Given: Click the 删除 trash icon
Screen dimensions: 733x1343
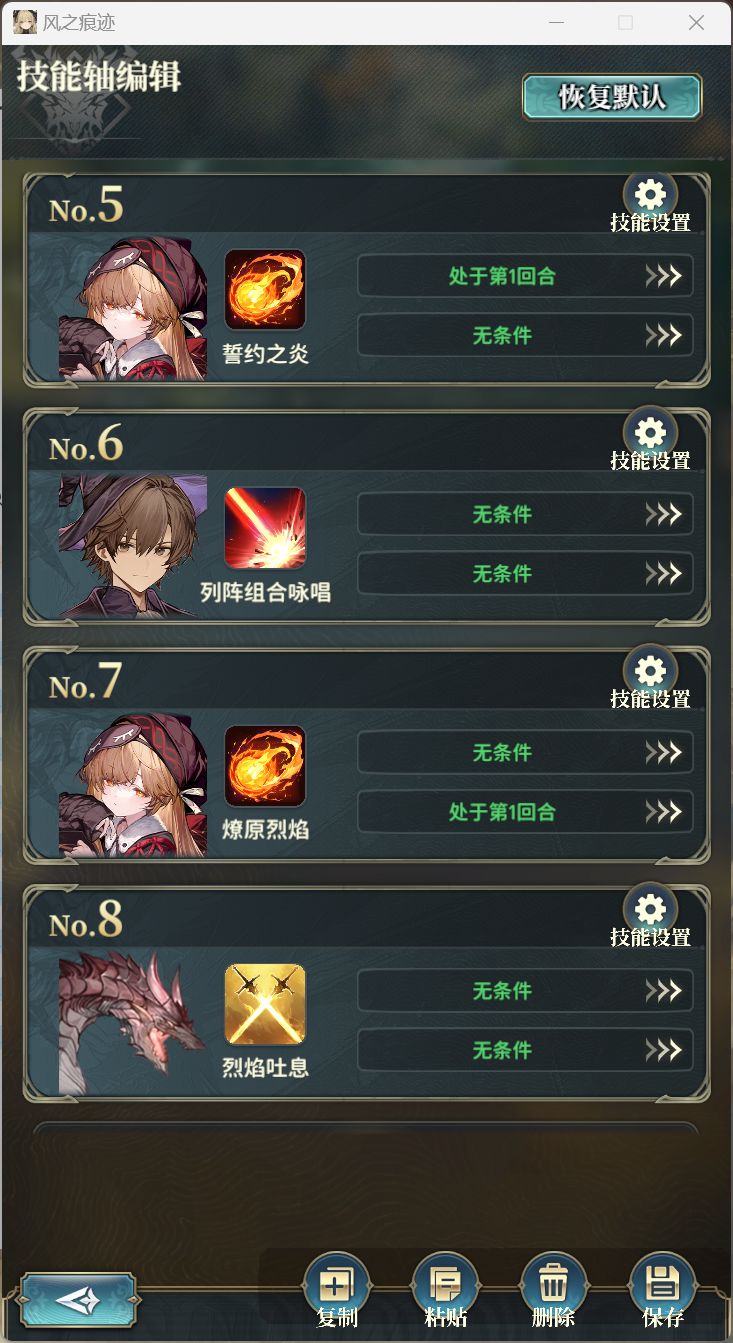Looking at the screenshot, I should [554, 1286].
